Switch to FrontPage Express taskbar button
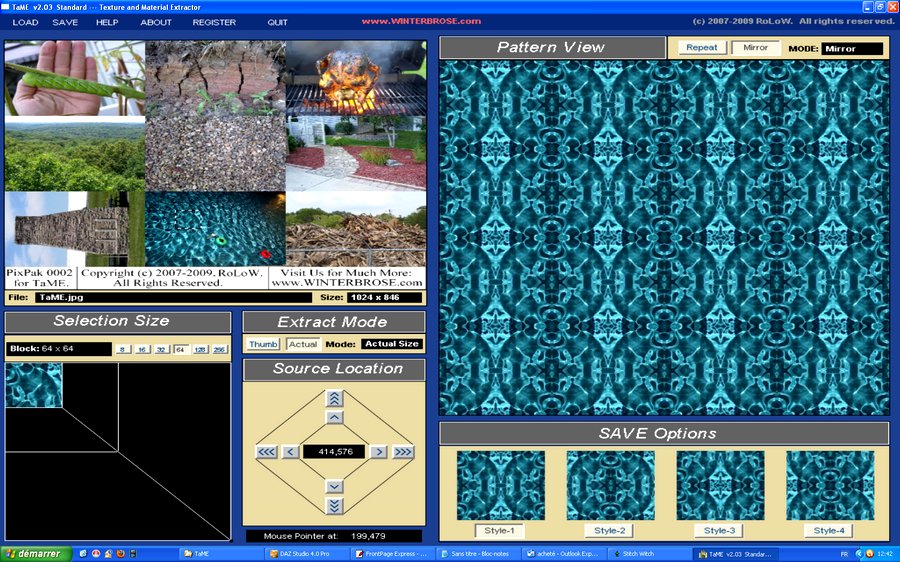 coord(393,554)
